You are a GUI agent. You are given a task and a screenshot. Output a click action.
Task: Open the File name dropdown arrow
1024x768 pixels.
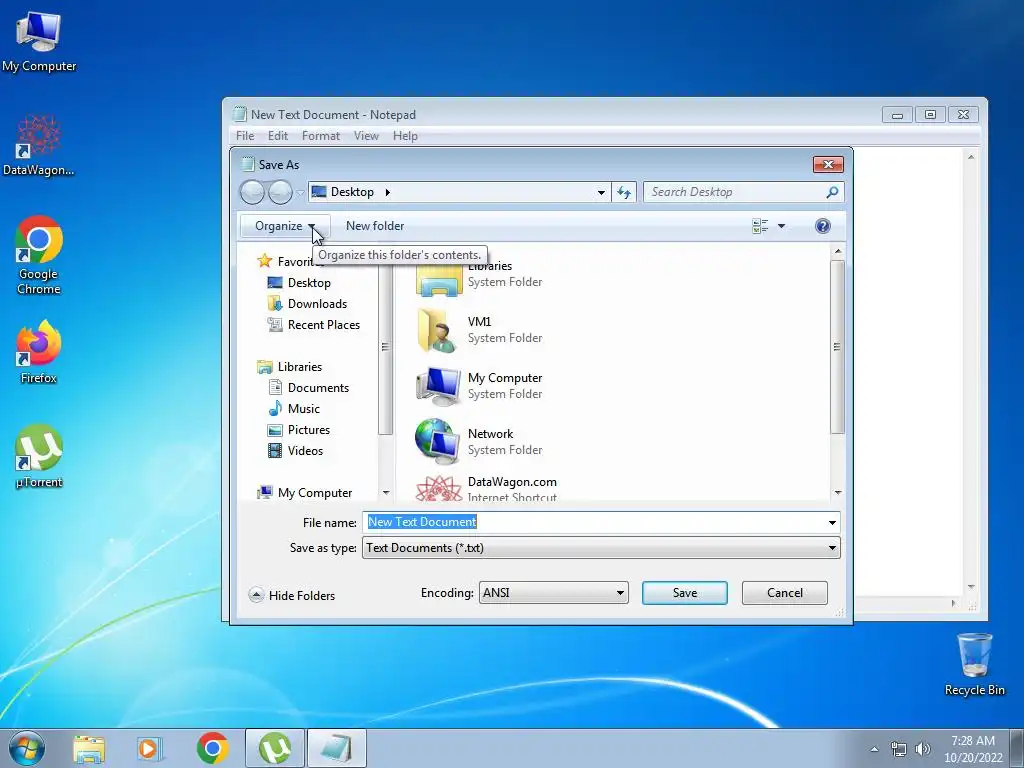[x=832, y=522]
